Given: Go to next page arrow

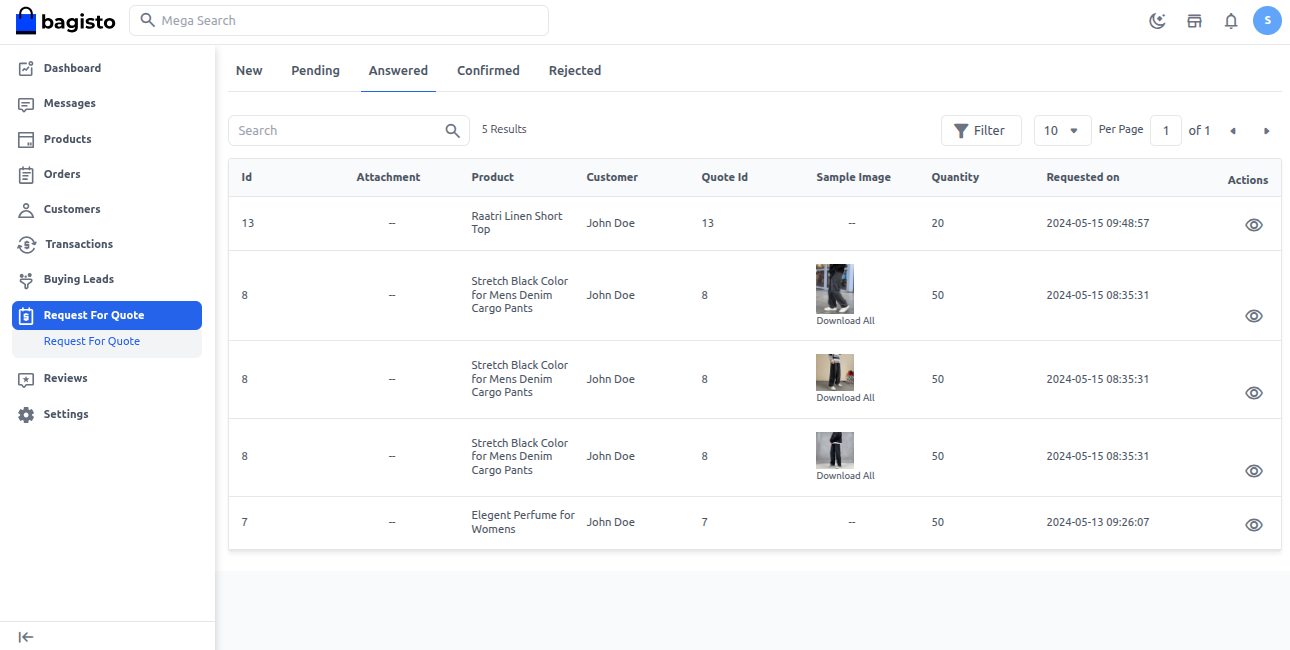Looking at the screenshot, I should click(x=1266, y=131).
